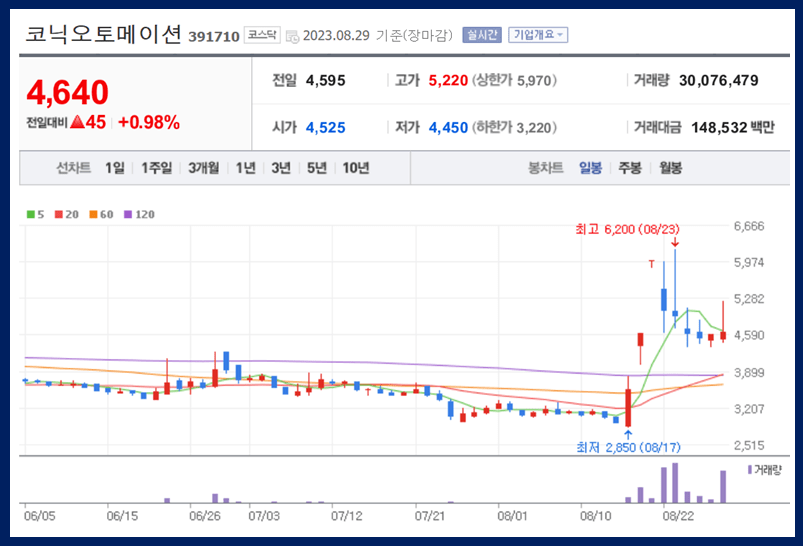Click the 실시간 real-time button
This screenshot has width=803, height=546.
481,35
